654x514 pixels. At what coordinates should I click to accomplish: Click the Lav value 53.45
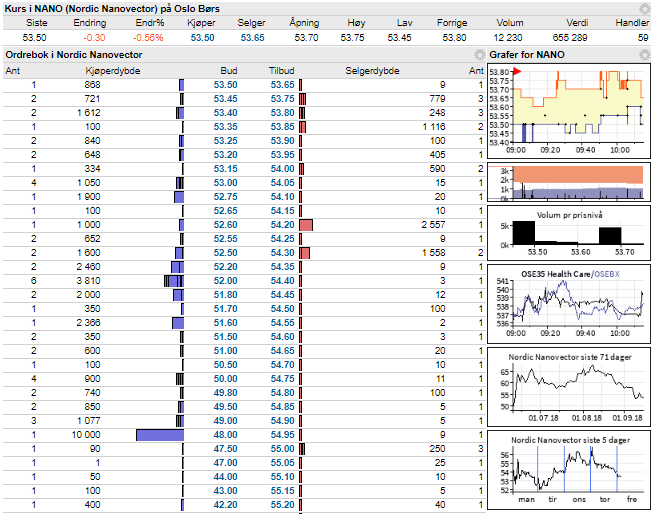399,38
